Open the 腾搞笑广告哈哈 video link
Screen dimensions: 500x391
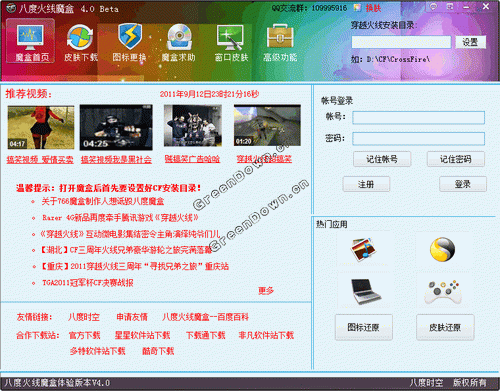pyautogui.click(x=192, y=159)
